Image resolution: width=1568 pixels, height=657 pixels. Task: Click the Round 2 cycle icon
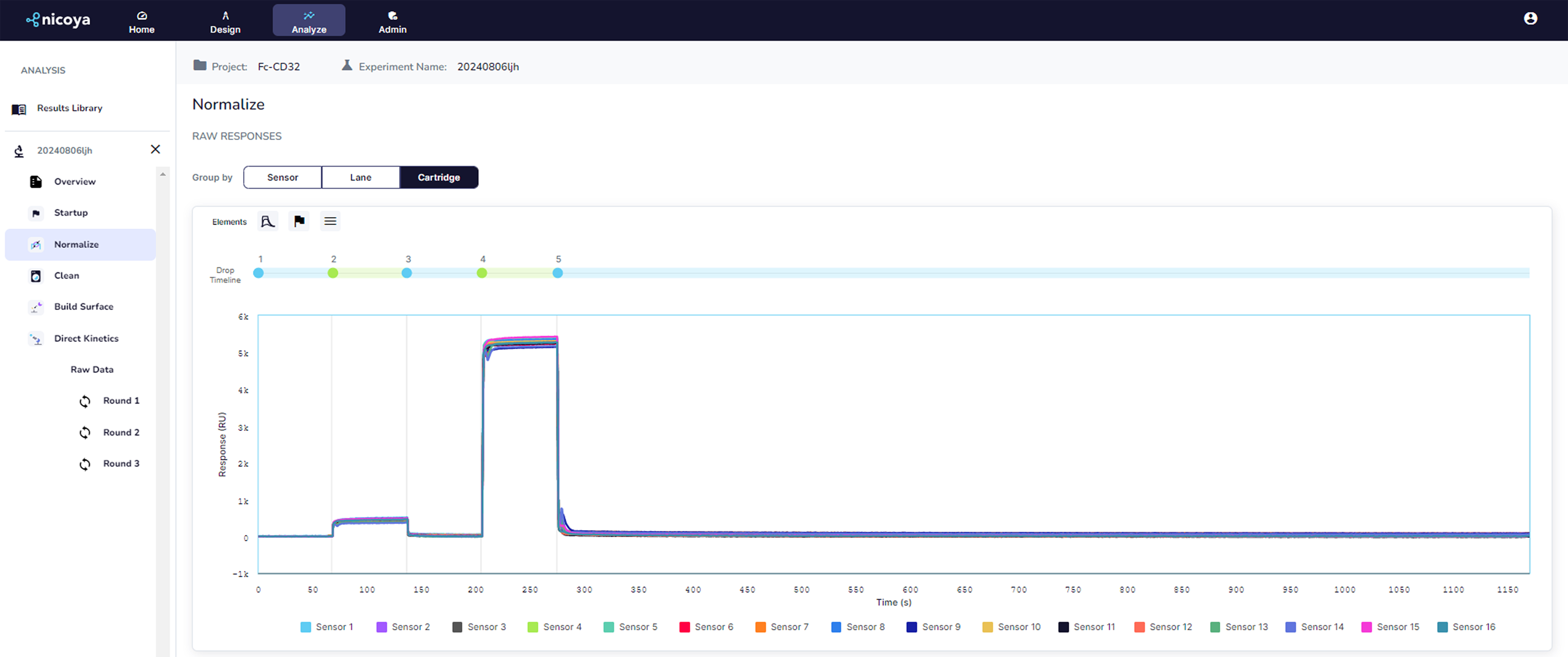[x=85, y=432]
